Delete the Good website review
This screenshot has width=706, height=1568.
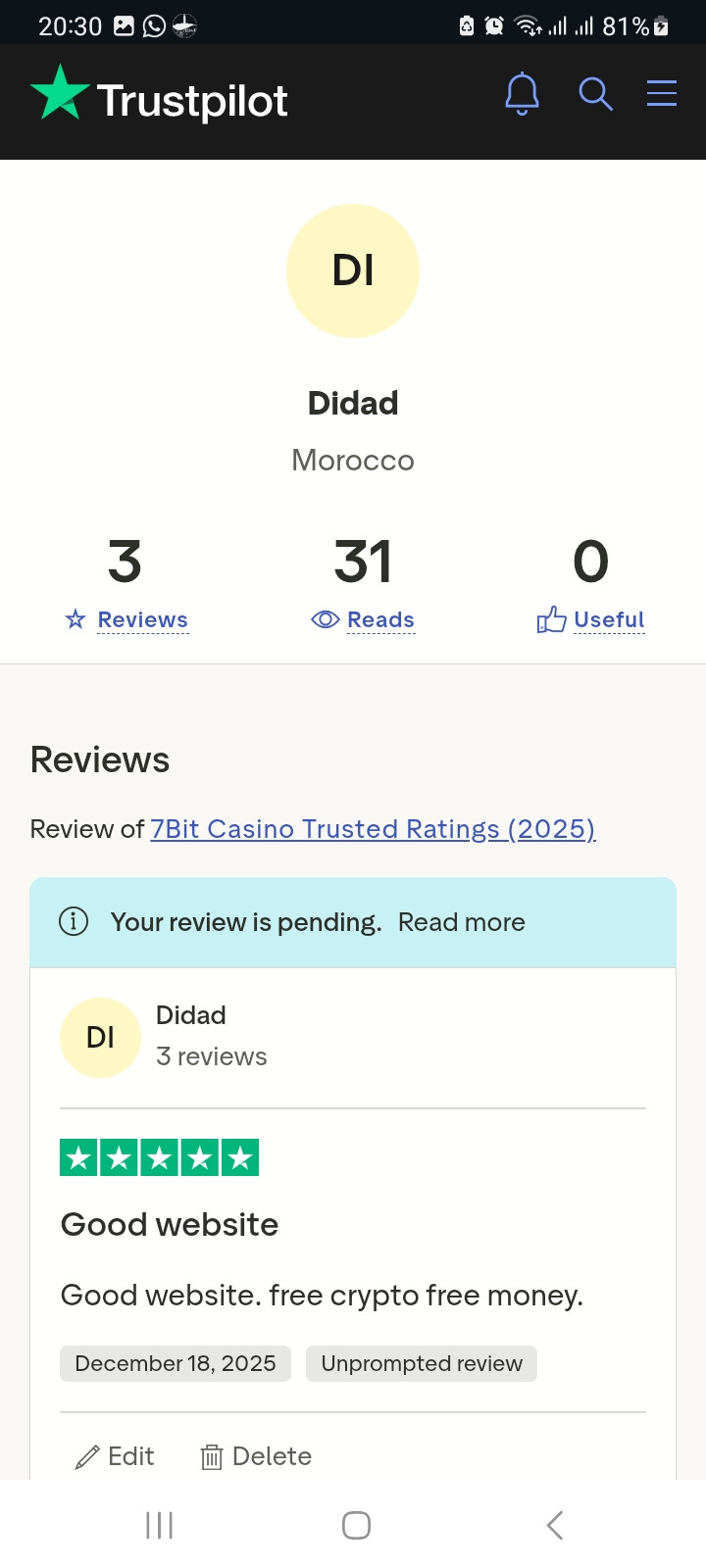256,1456
